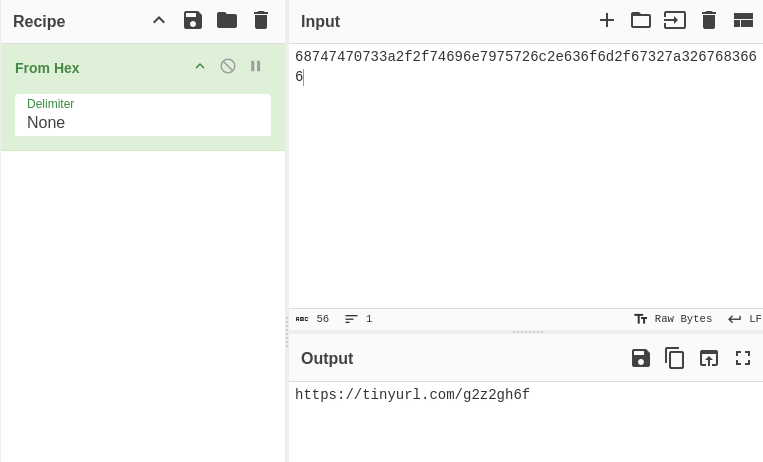Save the current recipe

[x=193, y=20]
